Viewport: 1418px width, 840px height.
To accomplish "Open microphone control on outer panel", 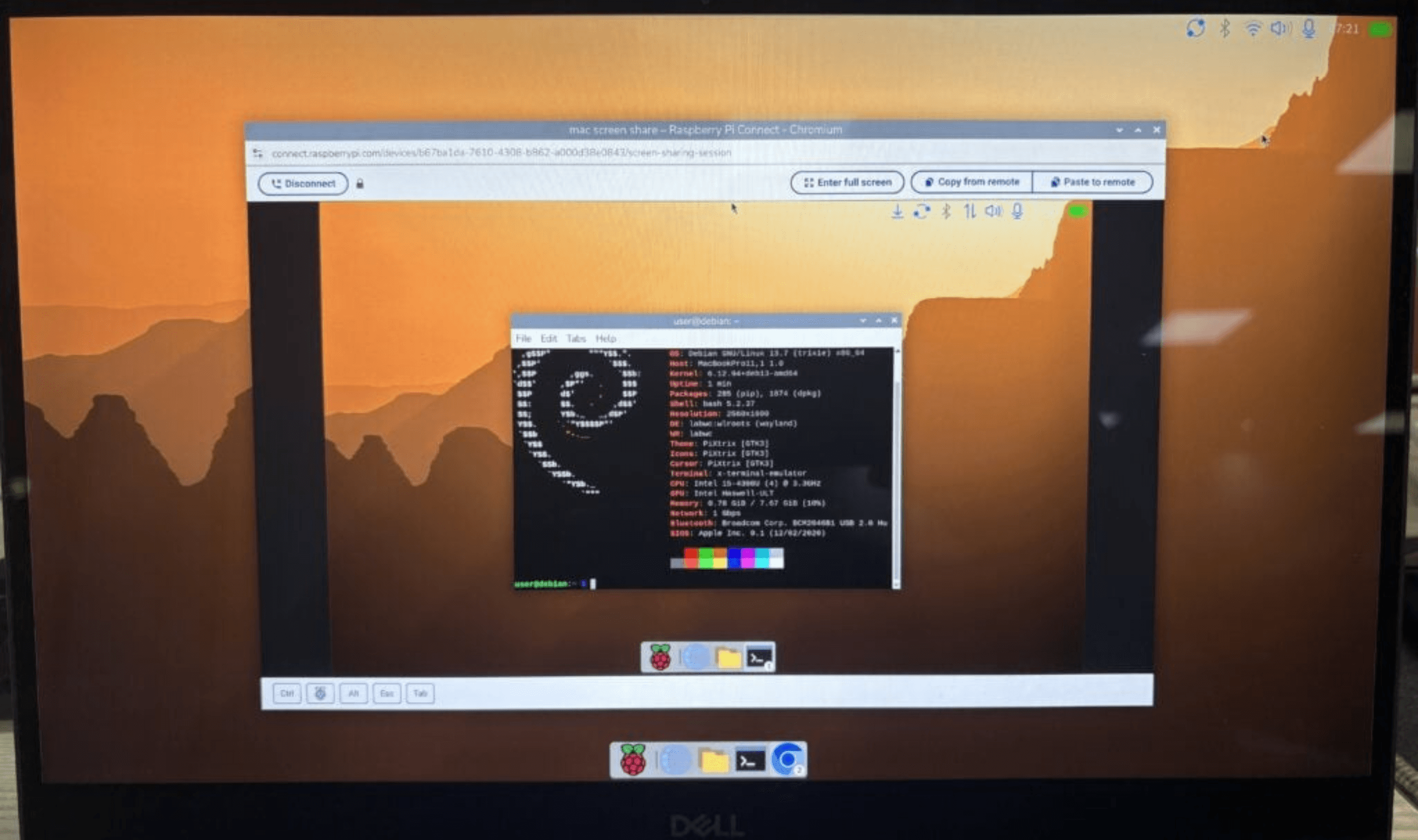I will click(1309, 28).
